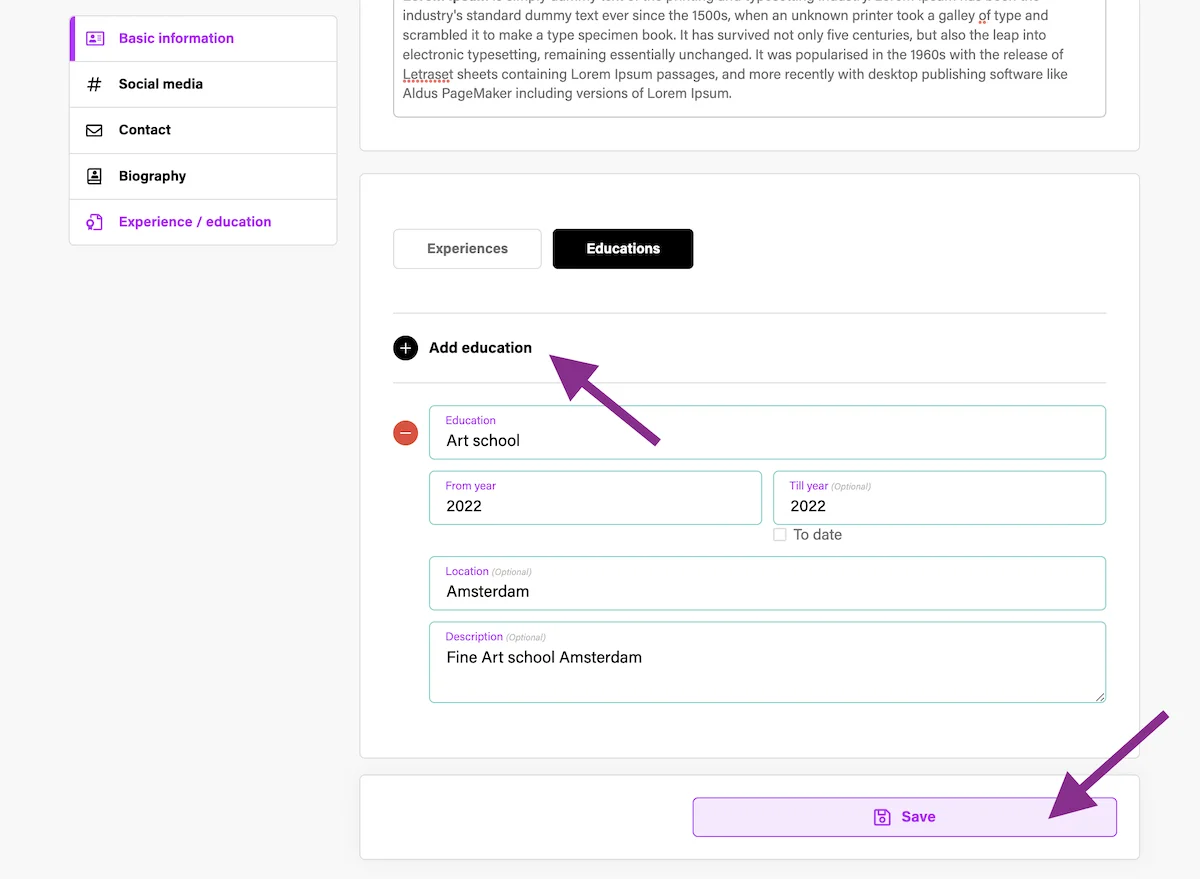Click the From year field
Screen dimensions: 1200x879
pyautogui.click(x=595, y=498)
